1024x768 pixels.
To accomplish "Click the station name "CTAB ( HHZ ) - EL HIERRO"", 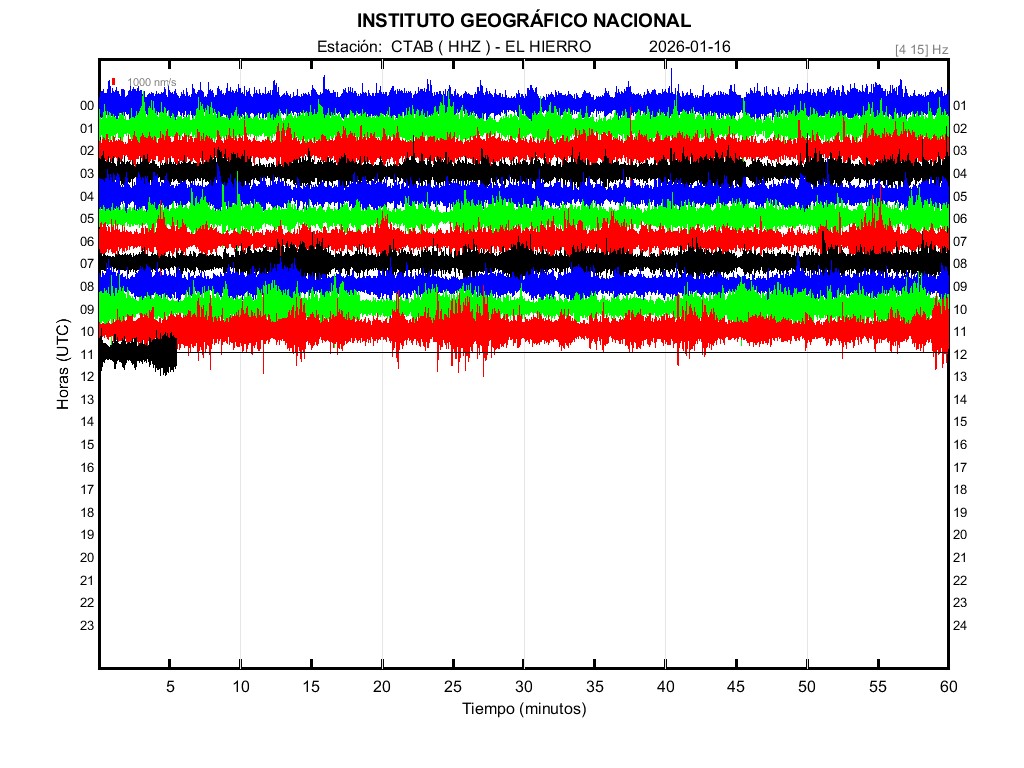I will pyautogui.click(x=491, y=47).
